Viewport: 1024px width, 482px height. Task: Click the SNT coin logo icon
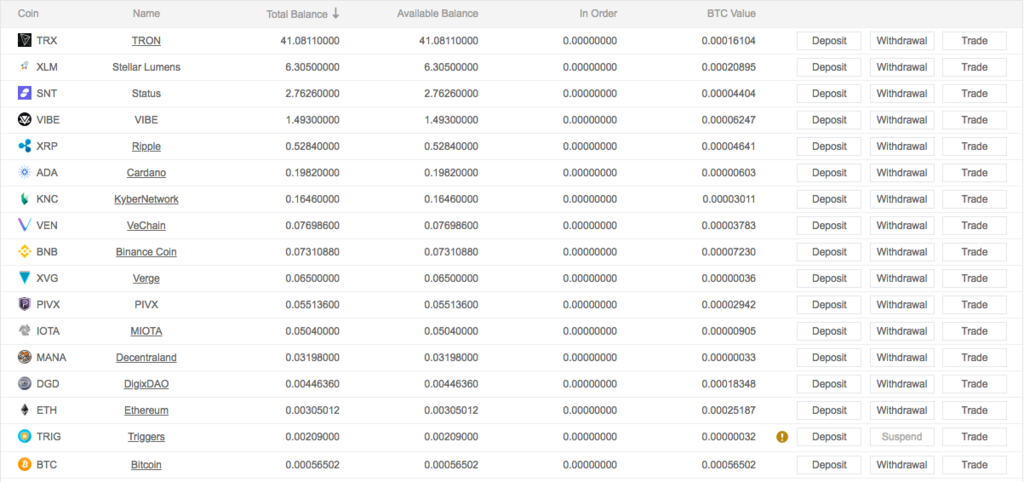[x=25, y=93]
